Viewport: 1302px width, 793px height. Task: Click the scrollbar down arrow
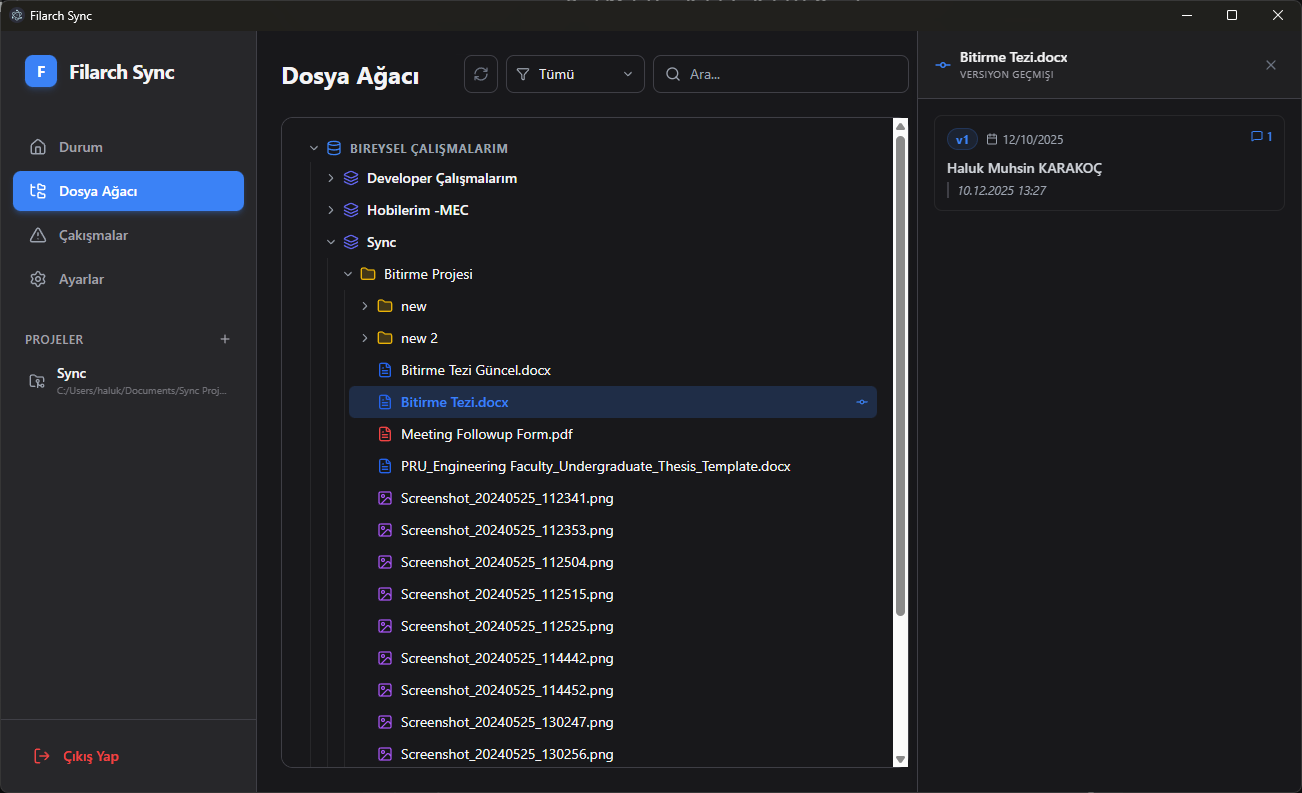[x=900, y=760]
